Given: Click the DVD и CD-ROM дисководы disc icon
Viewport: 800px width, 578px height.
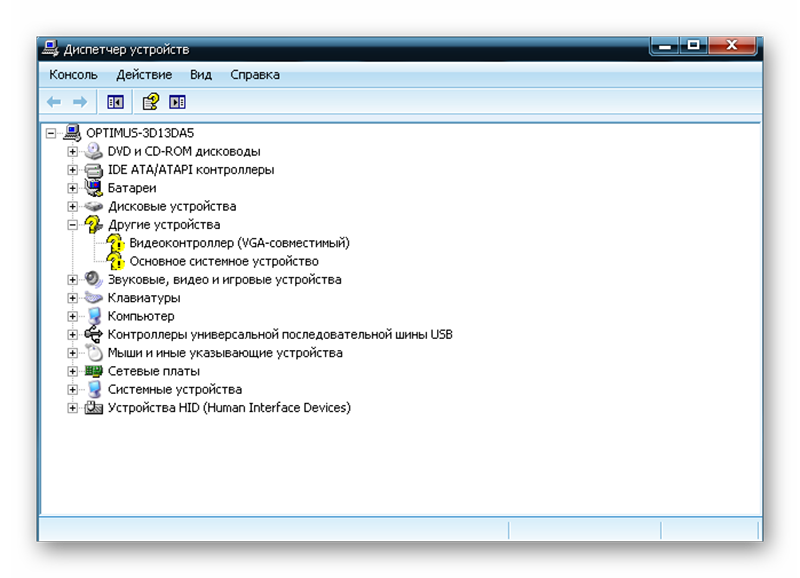Looking at the screenshot, I should (94, 151).
